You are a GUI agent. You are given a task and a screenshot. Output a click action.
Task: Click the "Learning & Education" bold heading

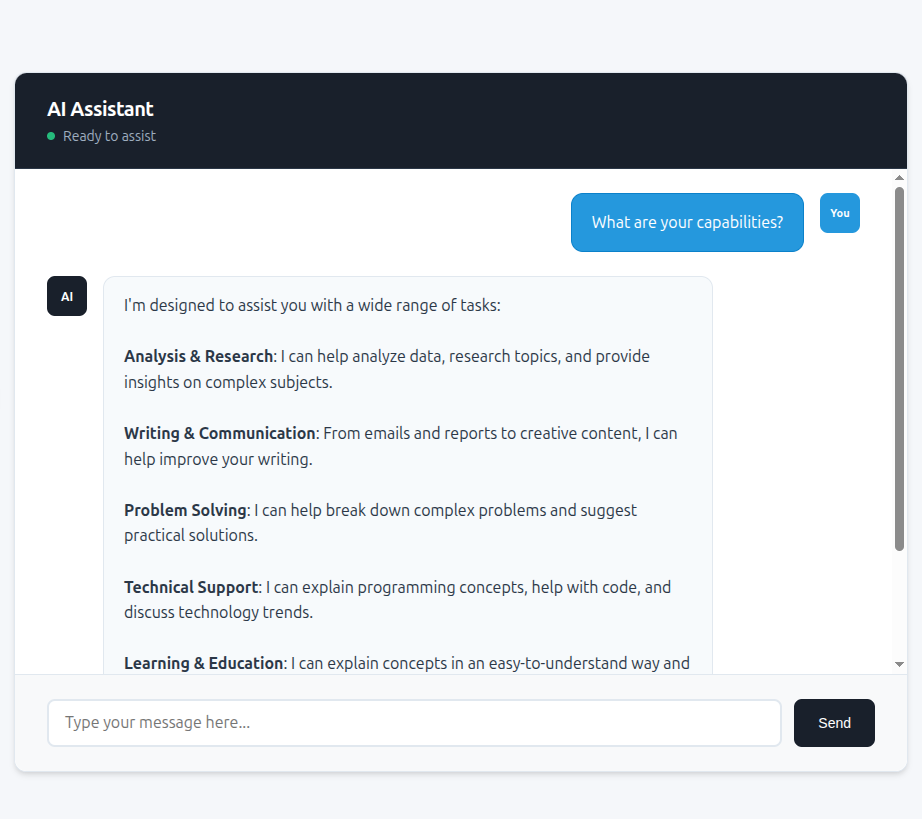coord(203,663)
